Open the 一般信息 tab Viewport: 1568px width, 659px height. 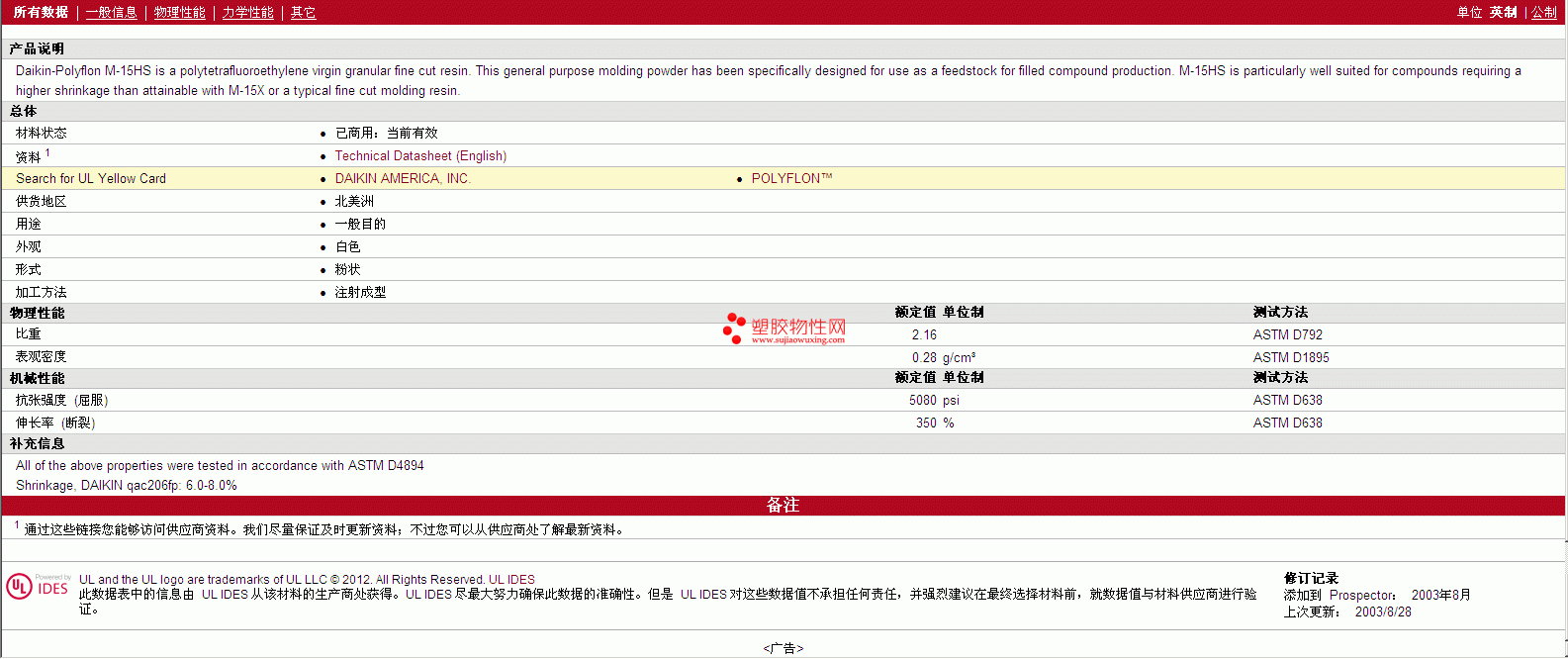tap(112, 12)
